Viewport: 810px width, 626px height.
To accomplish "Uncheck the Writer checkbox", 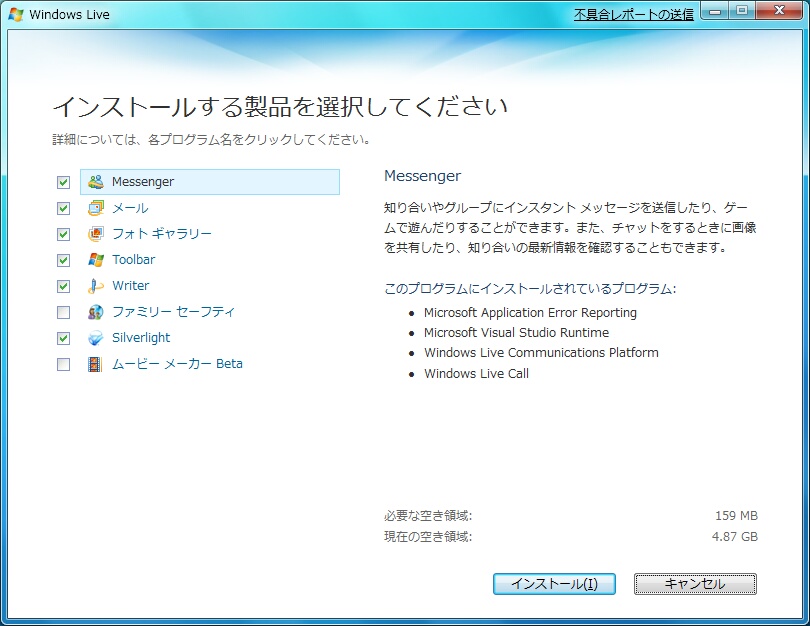I will (x=63, y=286).
